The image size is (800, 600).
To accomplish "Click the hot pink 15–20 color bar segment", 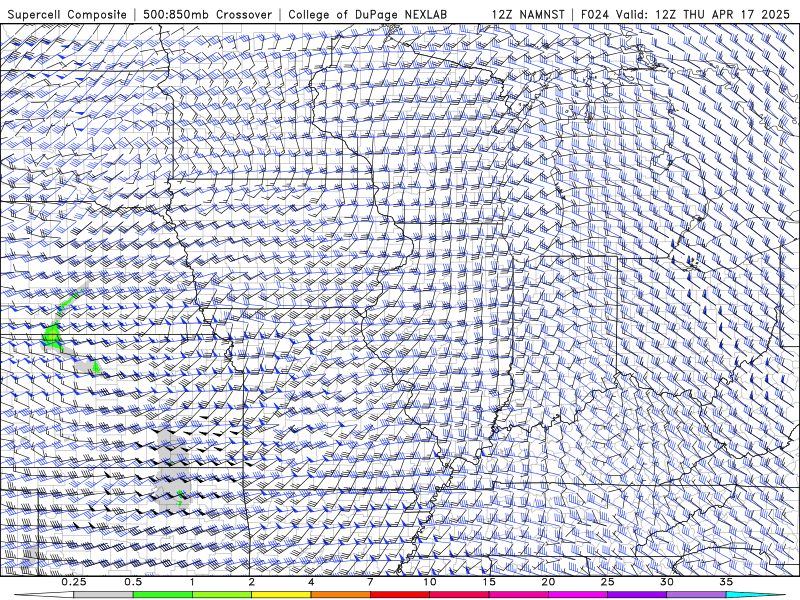I will 518,595.
